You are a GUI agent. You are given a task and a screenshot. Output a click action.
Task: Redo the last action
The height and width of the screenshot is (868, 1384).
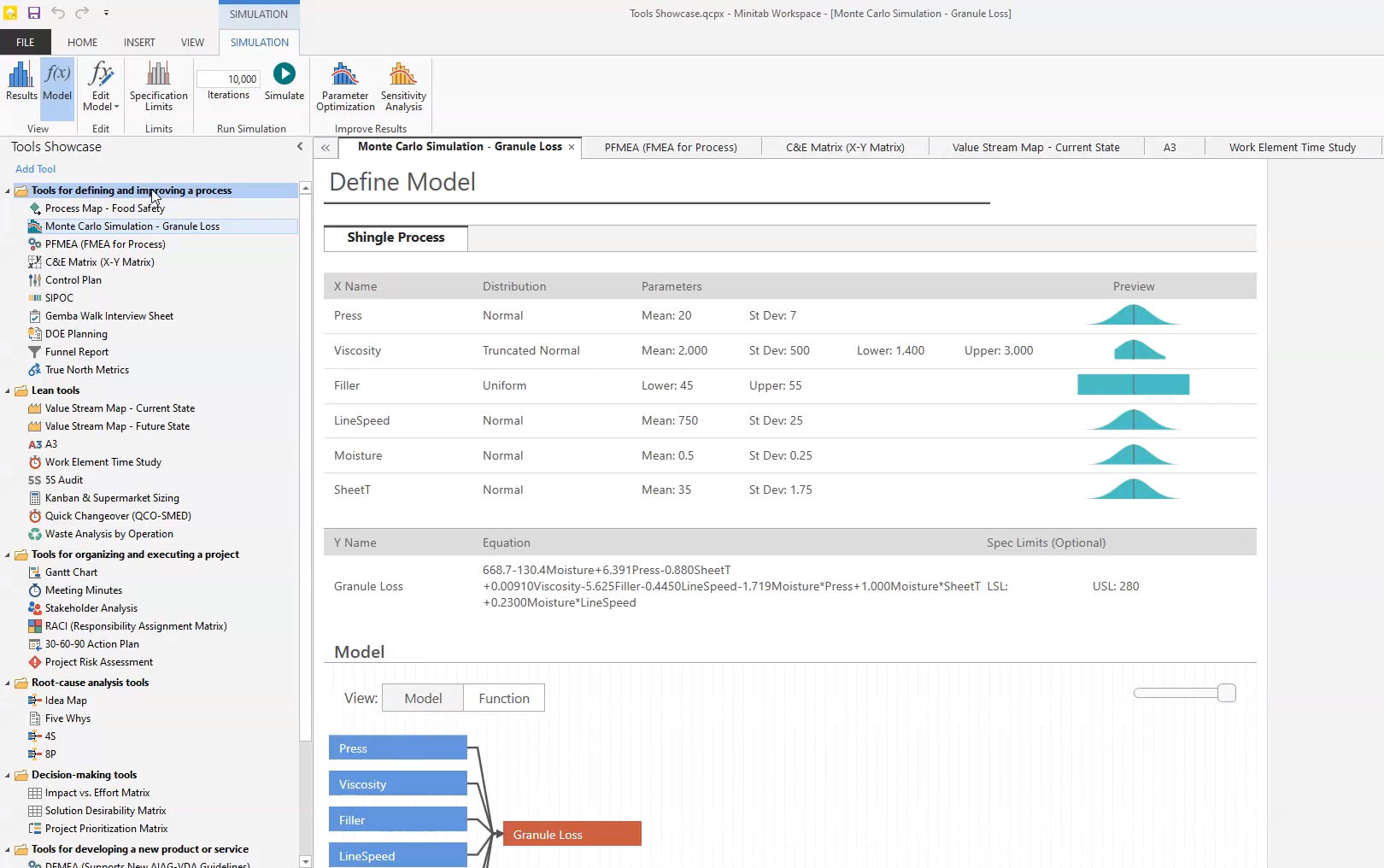pyautogui.click(x=82, y=13)
